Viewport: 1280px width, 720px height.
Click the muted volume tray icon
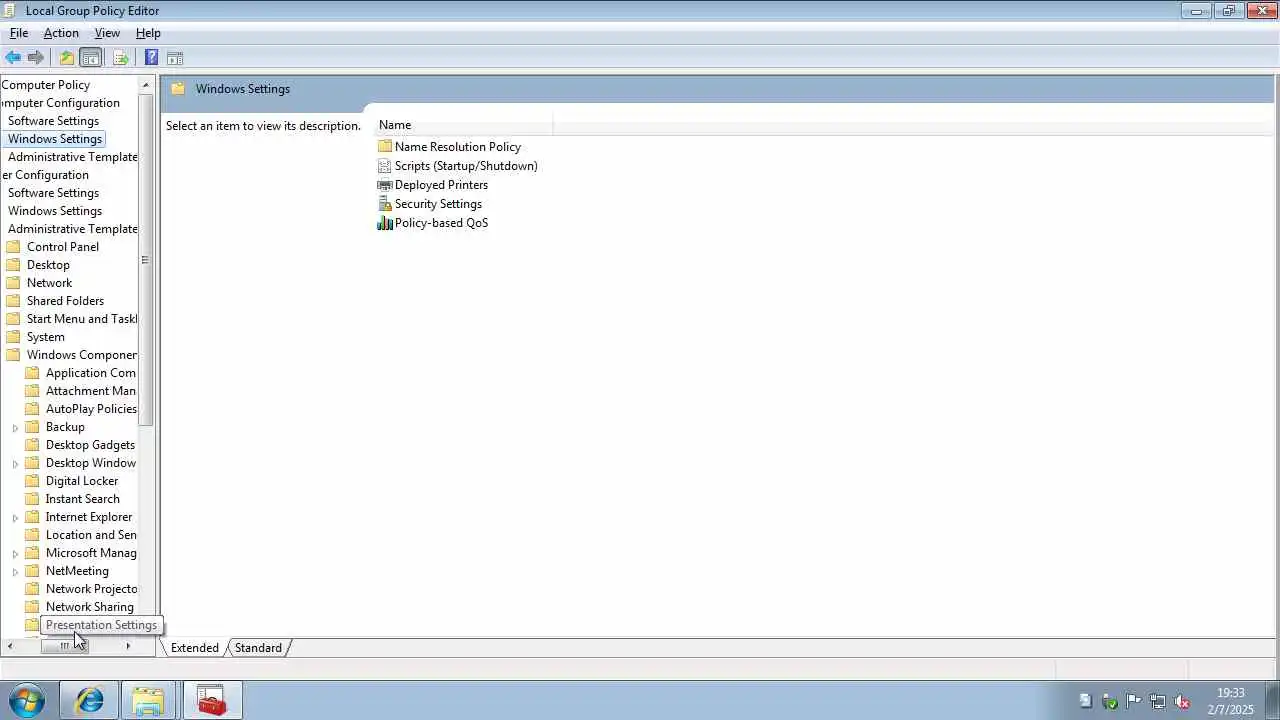1181,701
